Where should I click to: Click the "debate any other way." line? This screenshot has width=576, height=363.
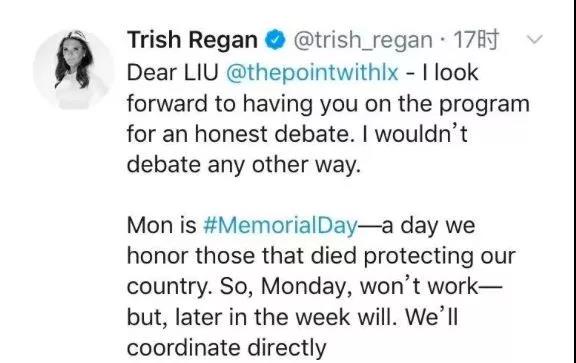pos(244,165)
